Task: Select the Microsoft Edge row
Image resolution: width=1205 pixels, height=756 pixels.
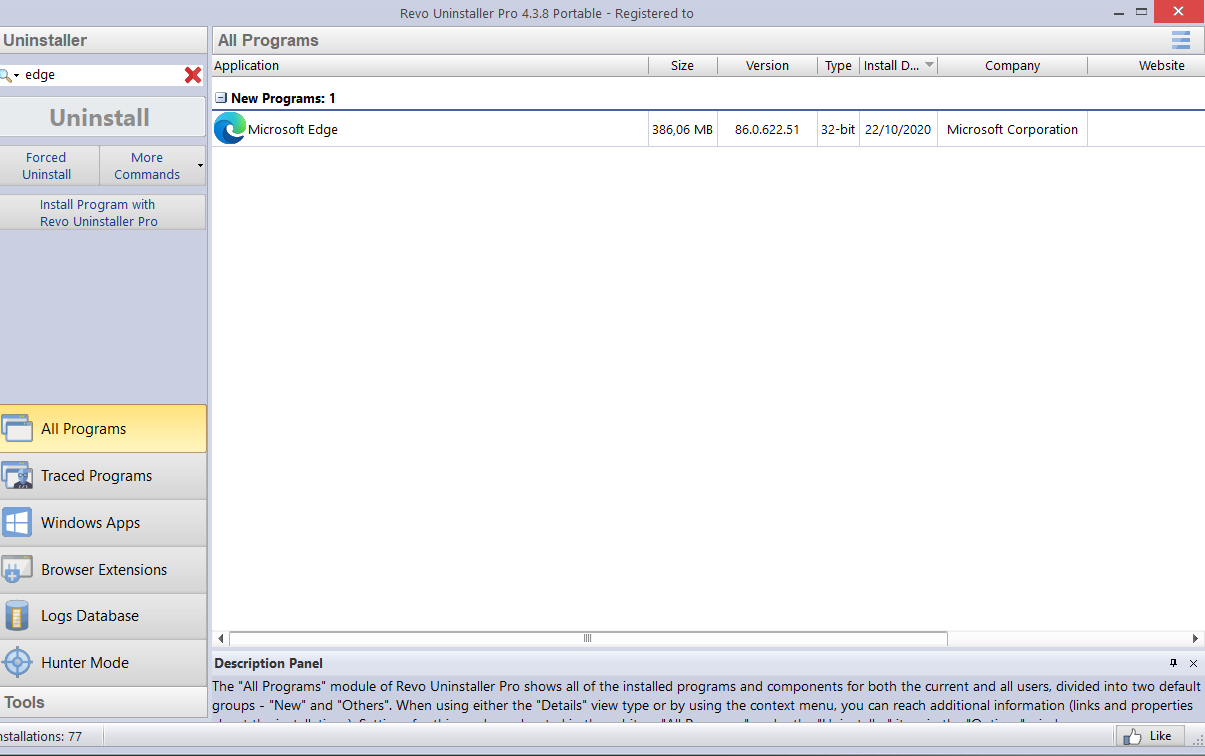Action: 708,129
